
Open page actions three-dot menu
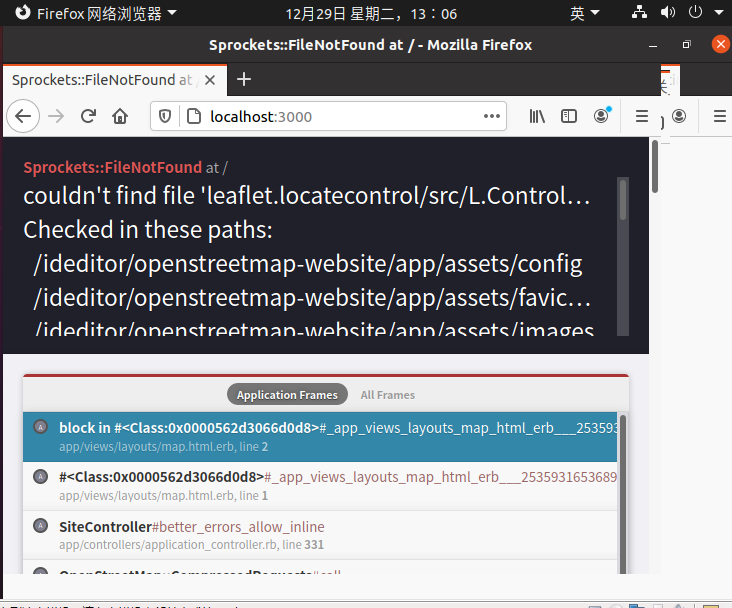click(492, 116)
